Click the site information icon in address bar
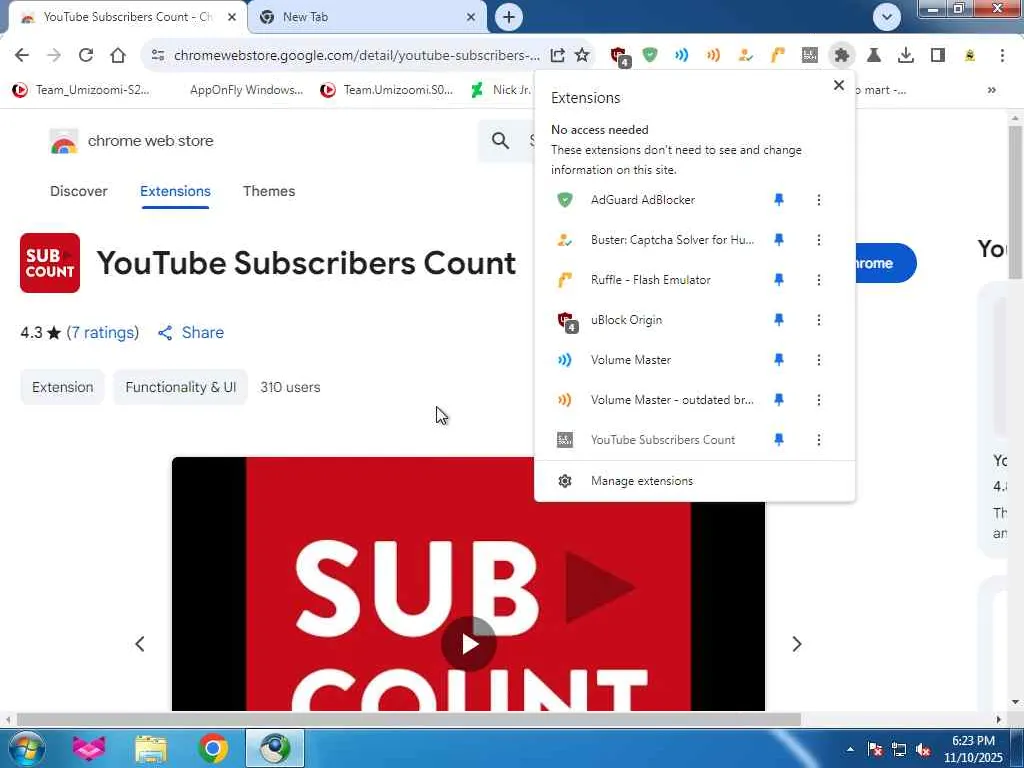The height and width of the screenshot is (768, 1024). click(157, 55)
